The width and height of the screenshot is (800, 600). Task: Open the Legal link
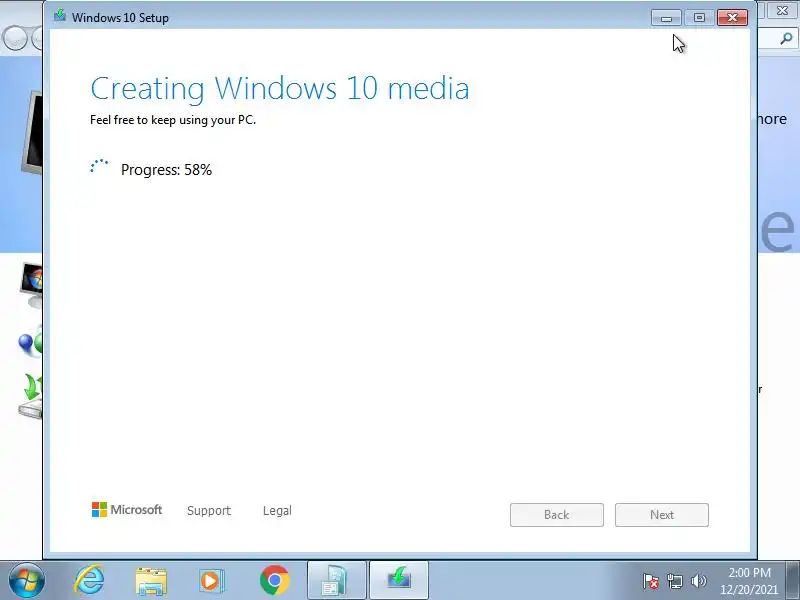277,511
